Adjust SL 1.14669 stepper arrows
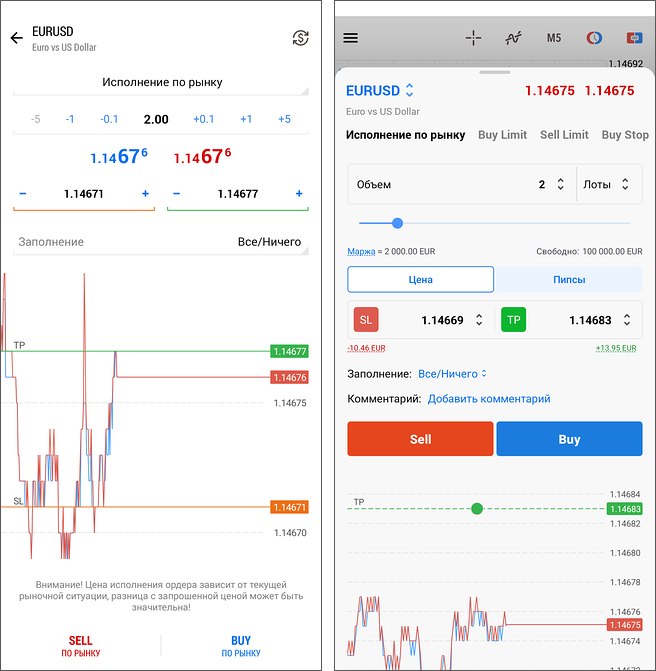Image resolution: width=656 pixels, height=671 pixels. (479, 320)
